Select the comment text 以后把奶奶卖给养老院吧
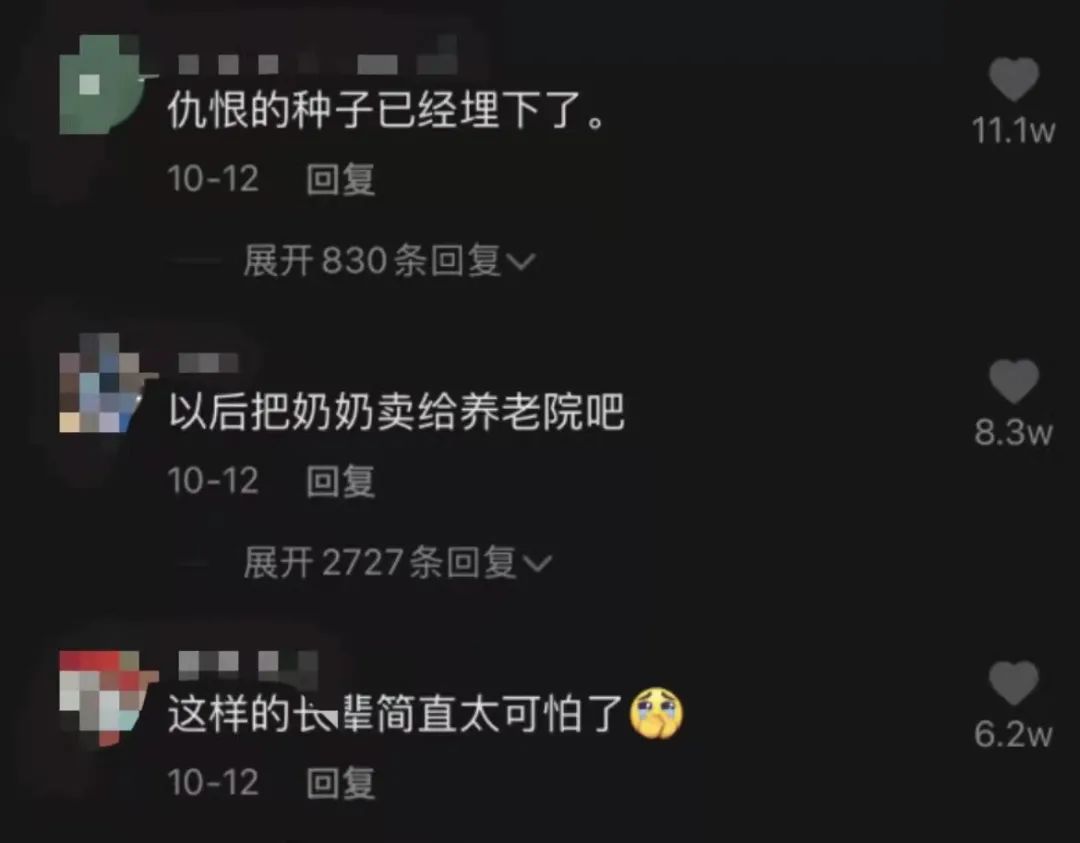 point(397,412)
